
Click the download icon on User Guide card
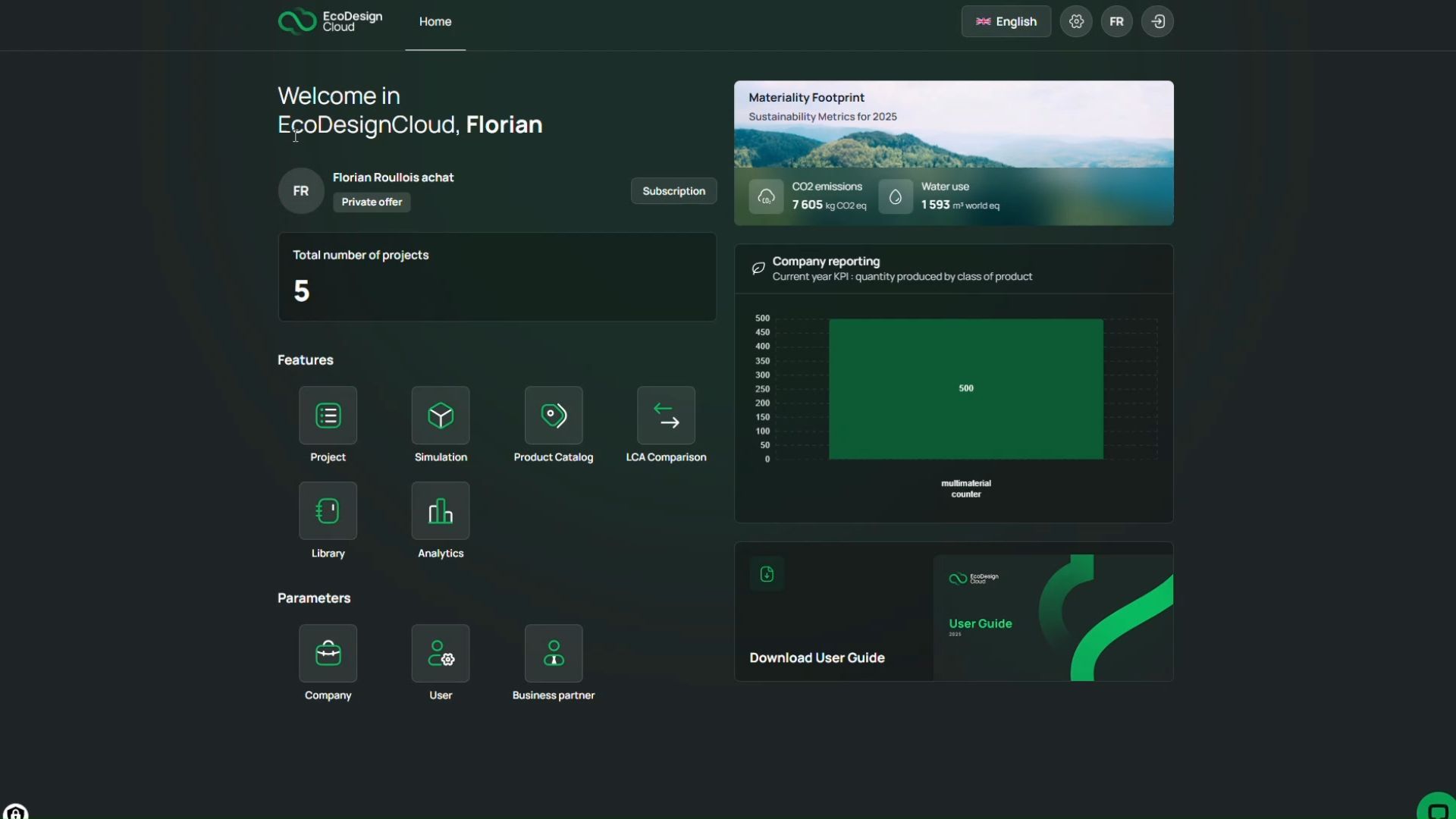767,574
